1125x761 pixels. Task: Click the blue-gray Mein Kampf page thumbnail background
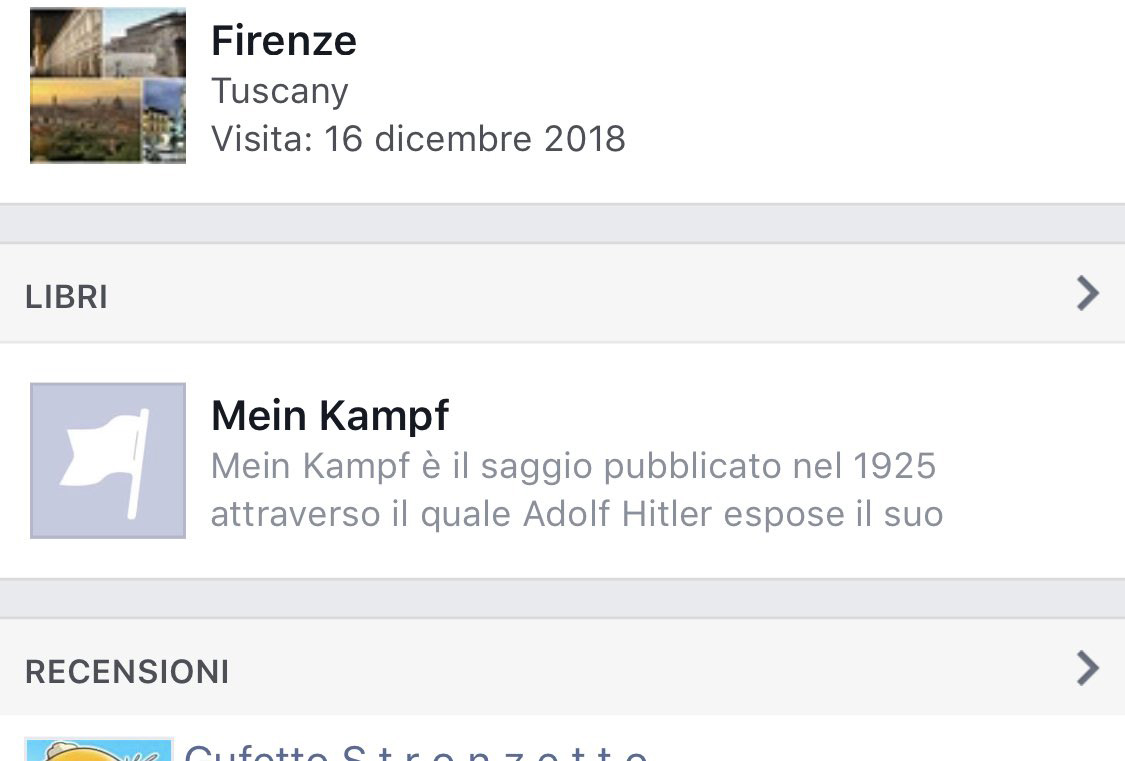click(108, 460)
